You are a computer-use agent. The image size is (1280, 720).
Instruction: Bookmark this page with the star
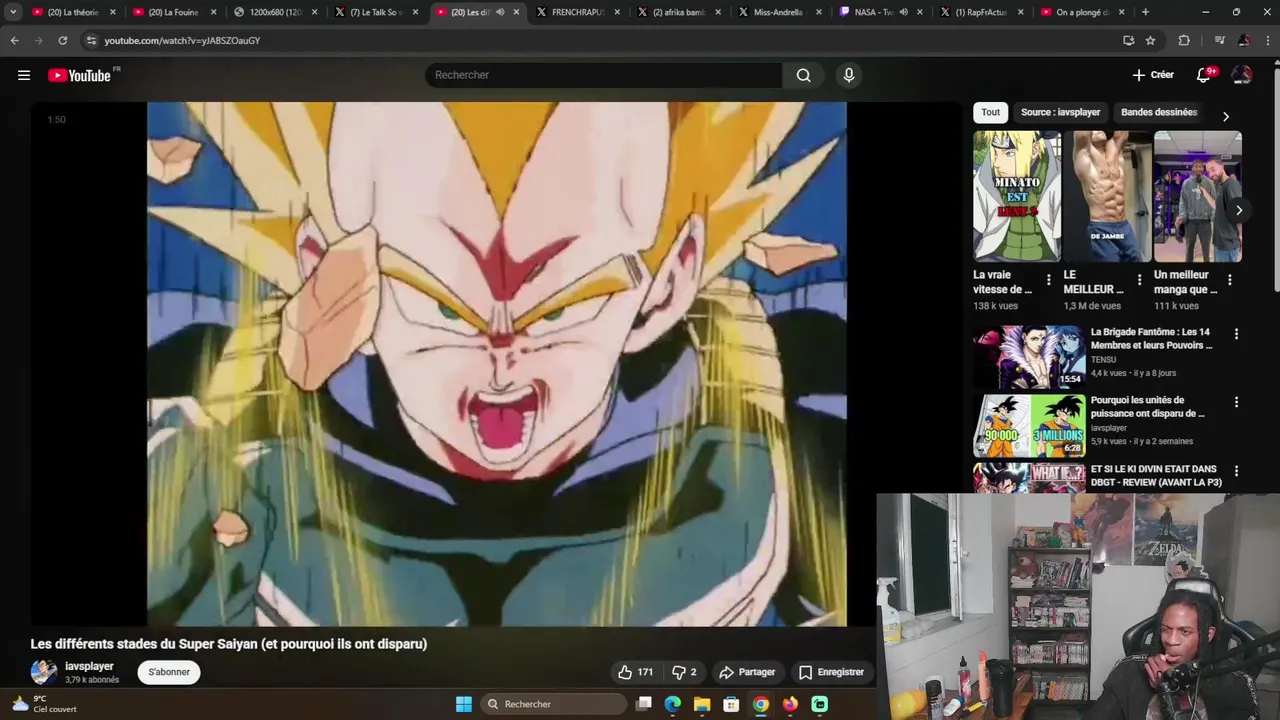point(1150,40)
